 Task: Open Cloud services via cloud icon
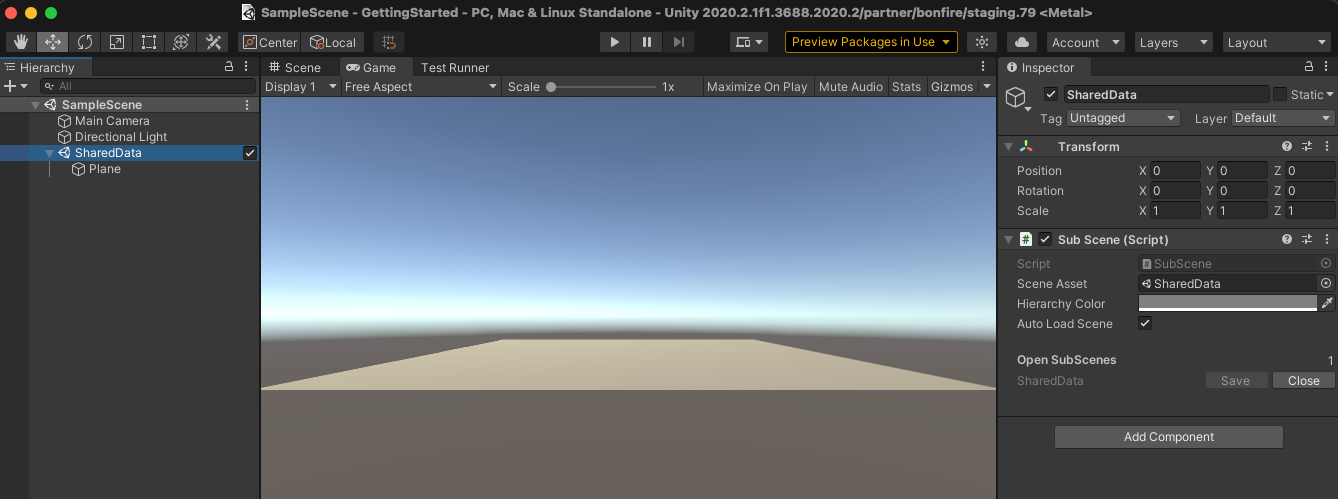1021,42
